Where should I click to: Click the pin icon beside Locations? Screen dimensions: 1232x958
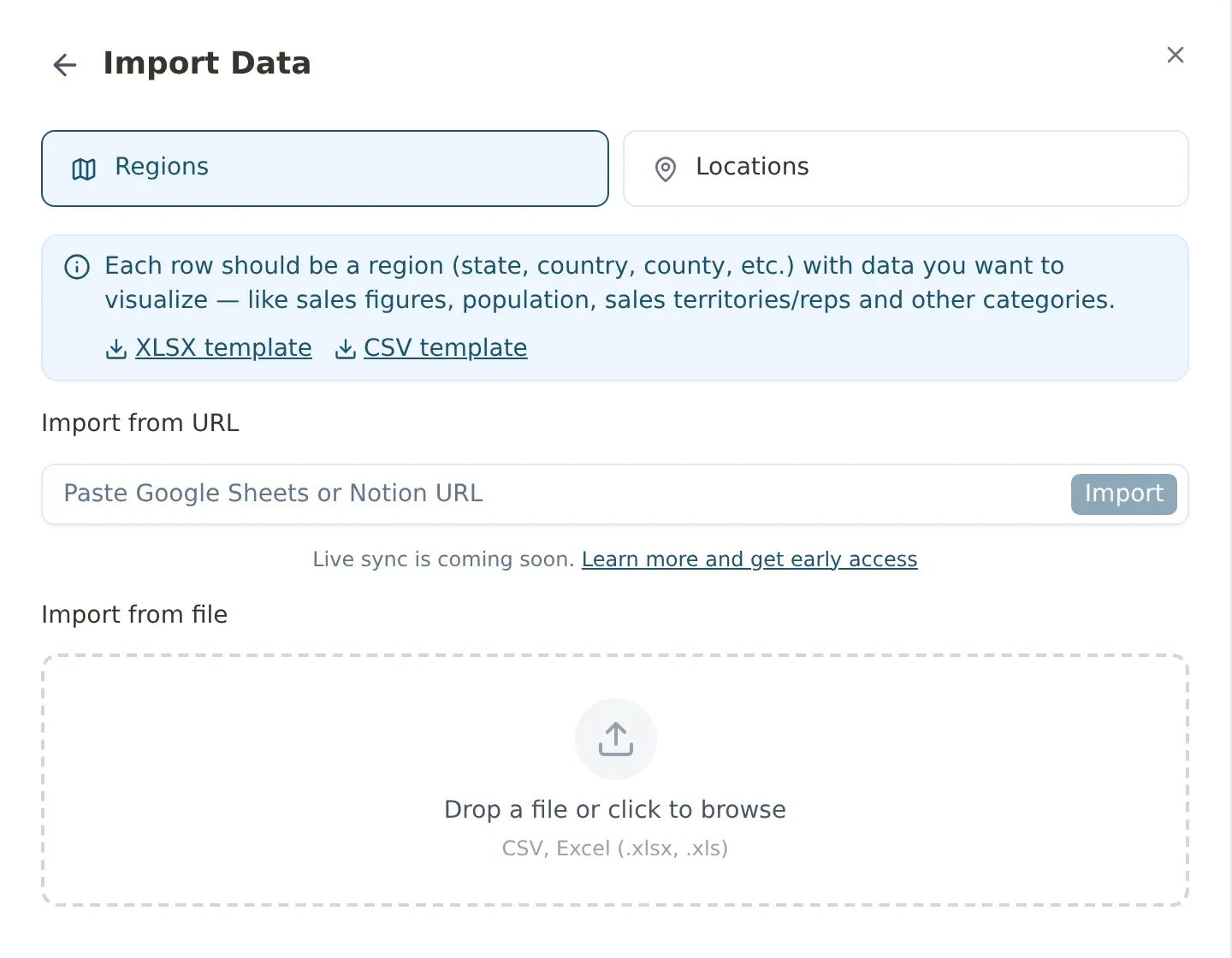pyautogui.click(x=665, y=169)
